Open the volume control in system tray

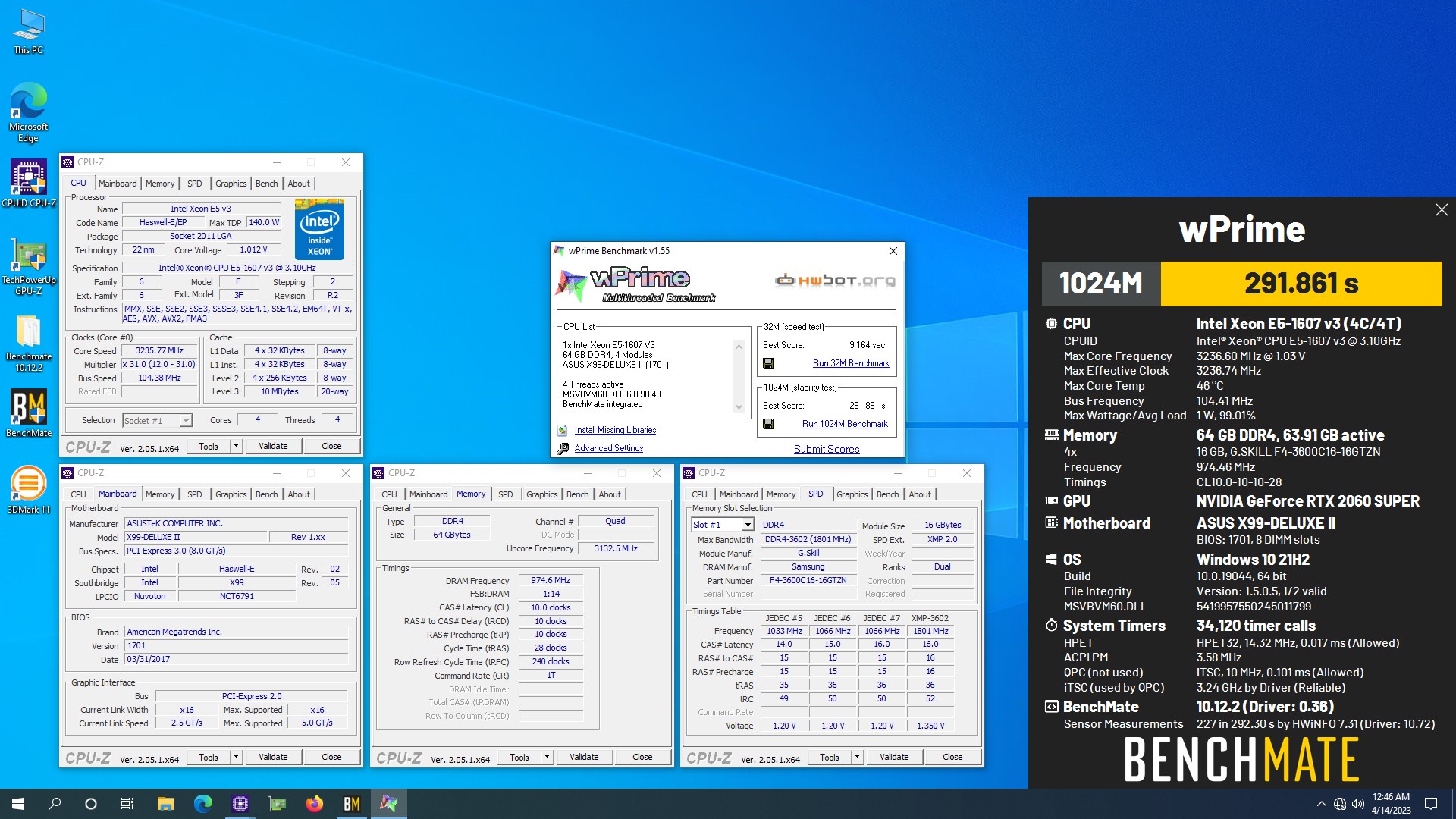click(x=1357, y=804)
